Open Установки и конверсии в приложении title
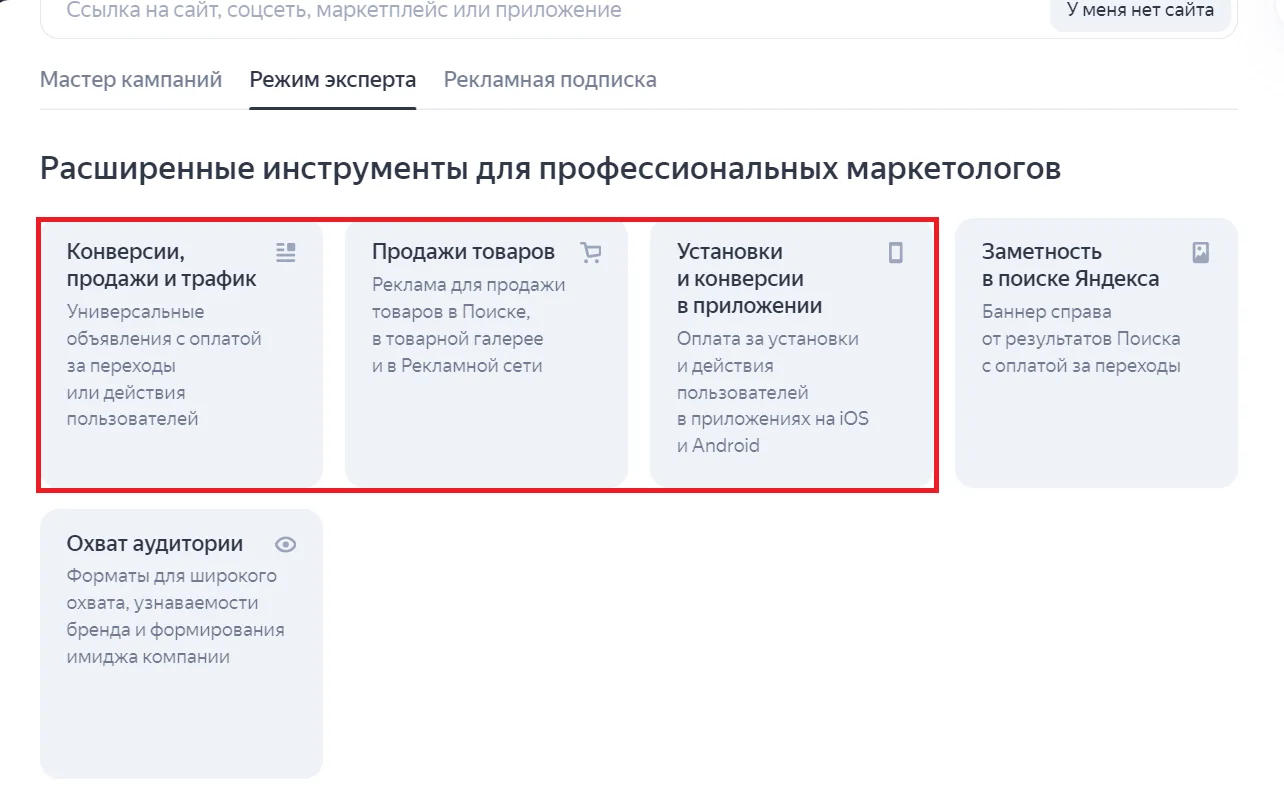Viewport: 1284px width, 799px height. point(749,278)
